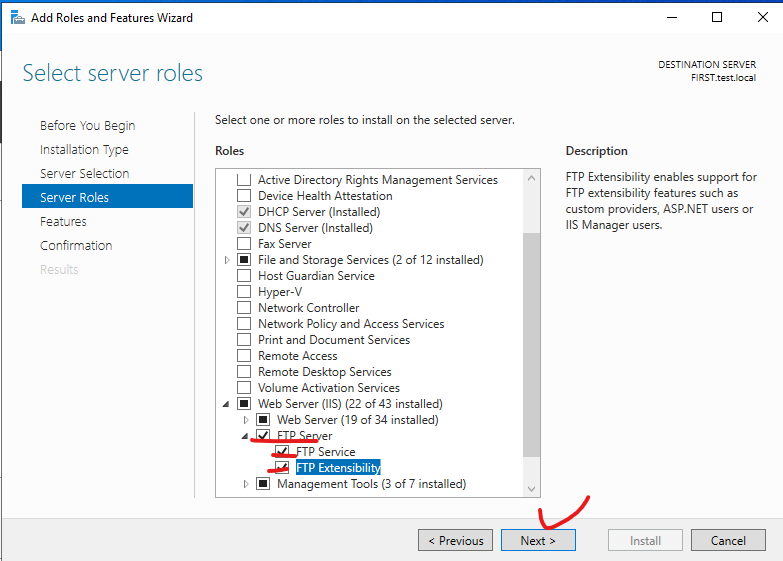The height and width of the screenshot is (561, 783).
Task: Collapse the Web Server (IIS) node
Action: click(x=226, y=404)
